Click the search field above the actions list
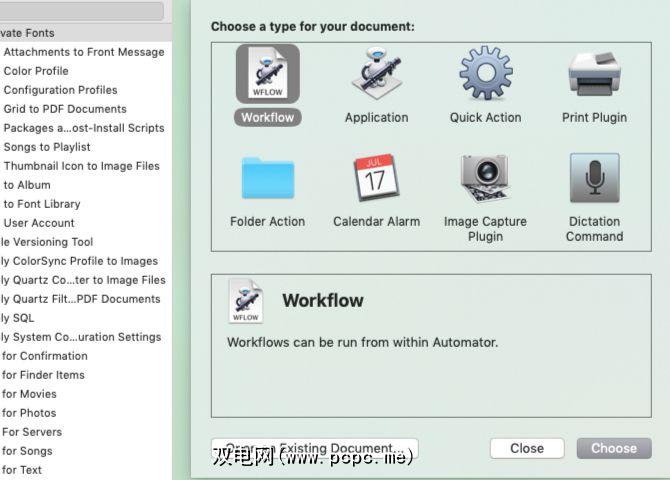Image resolution: width=670 pixels, height=480 pixels. (x=82, y=10)
